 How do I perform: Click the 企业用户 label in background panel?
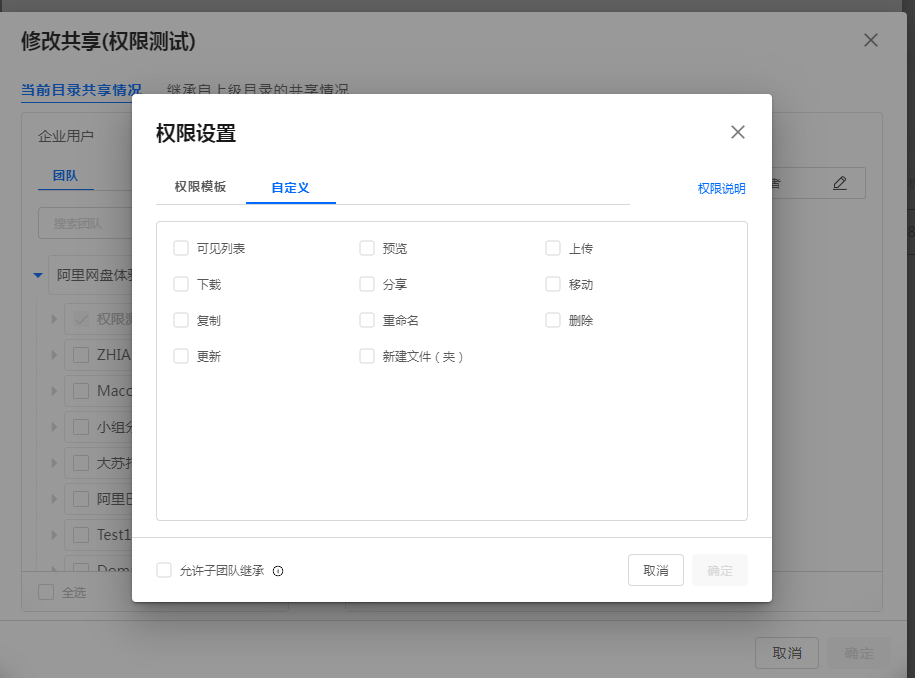pyautogui.click(x=66, y=136)
